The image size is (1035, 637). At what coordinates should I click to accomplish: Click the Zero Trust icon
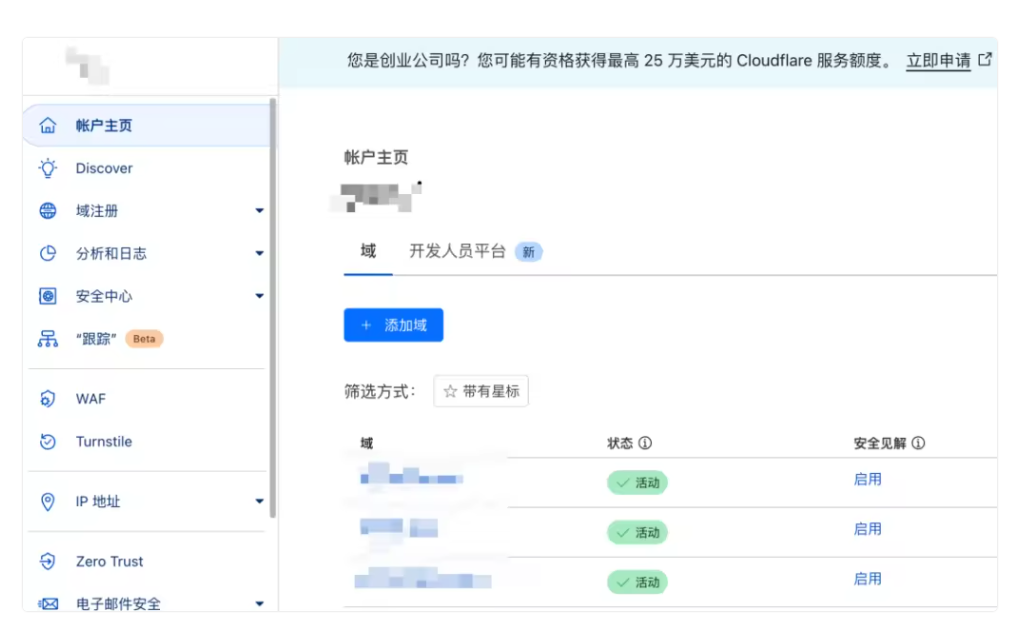[x=47, y=562]
